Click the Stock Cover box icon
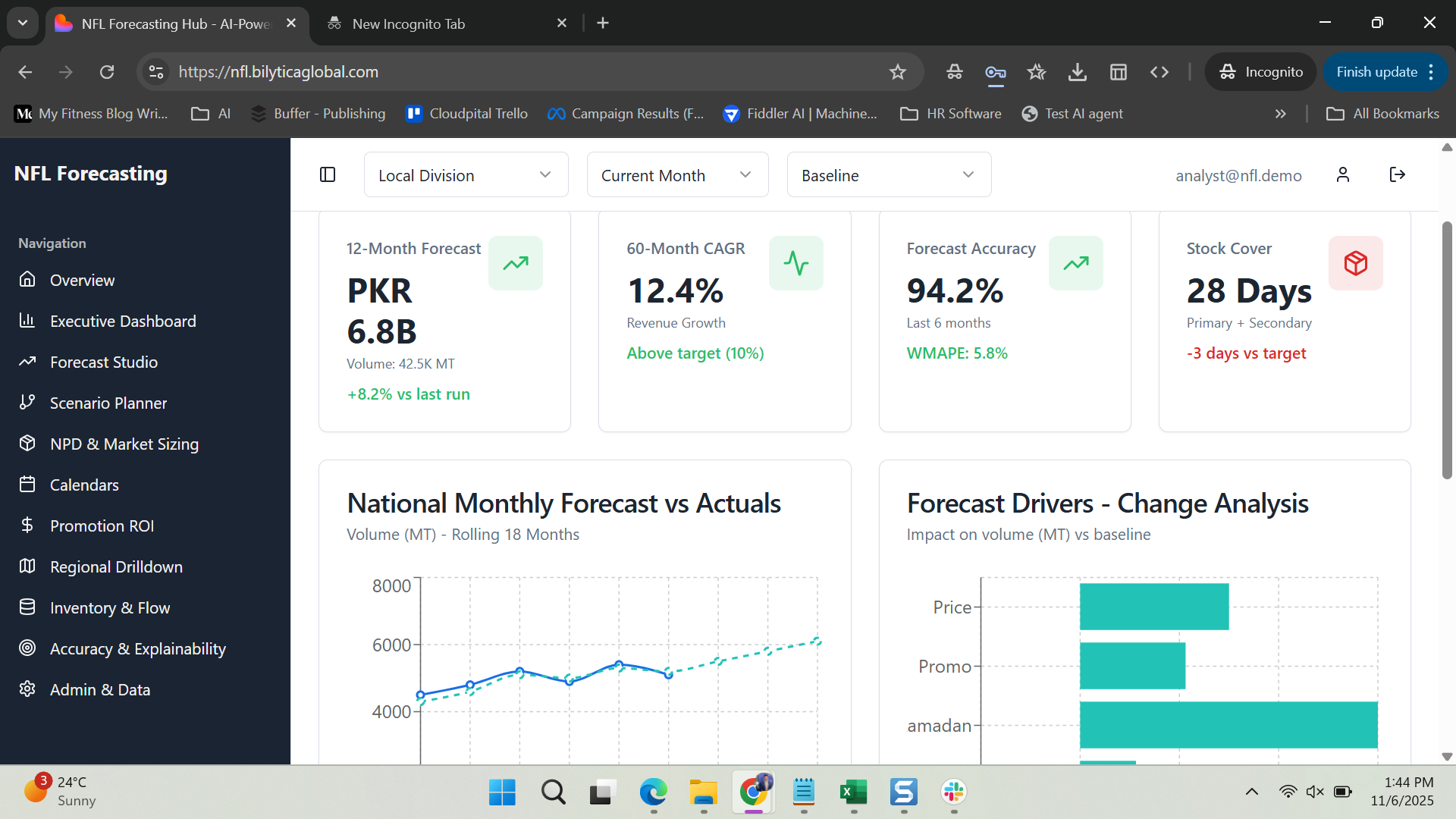 1355,263
